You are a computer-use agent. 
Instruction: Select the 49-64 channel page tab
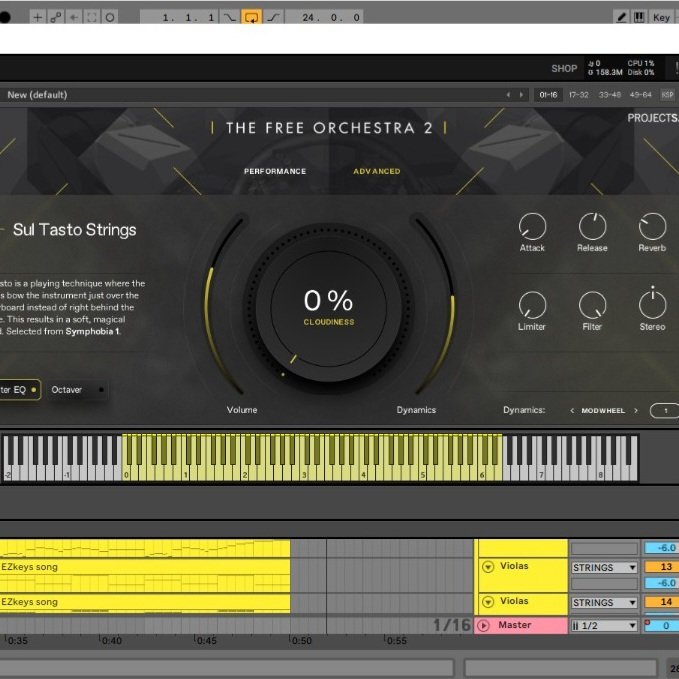tap(641, 95)
